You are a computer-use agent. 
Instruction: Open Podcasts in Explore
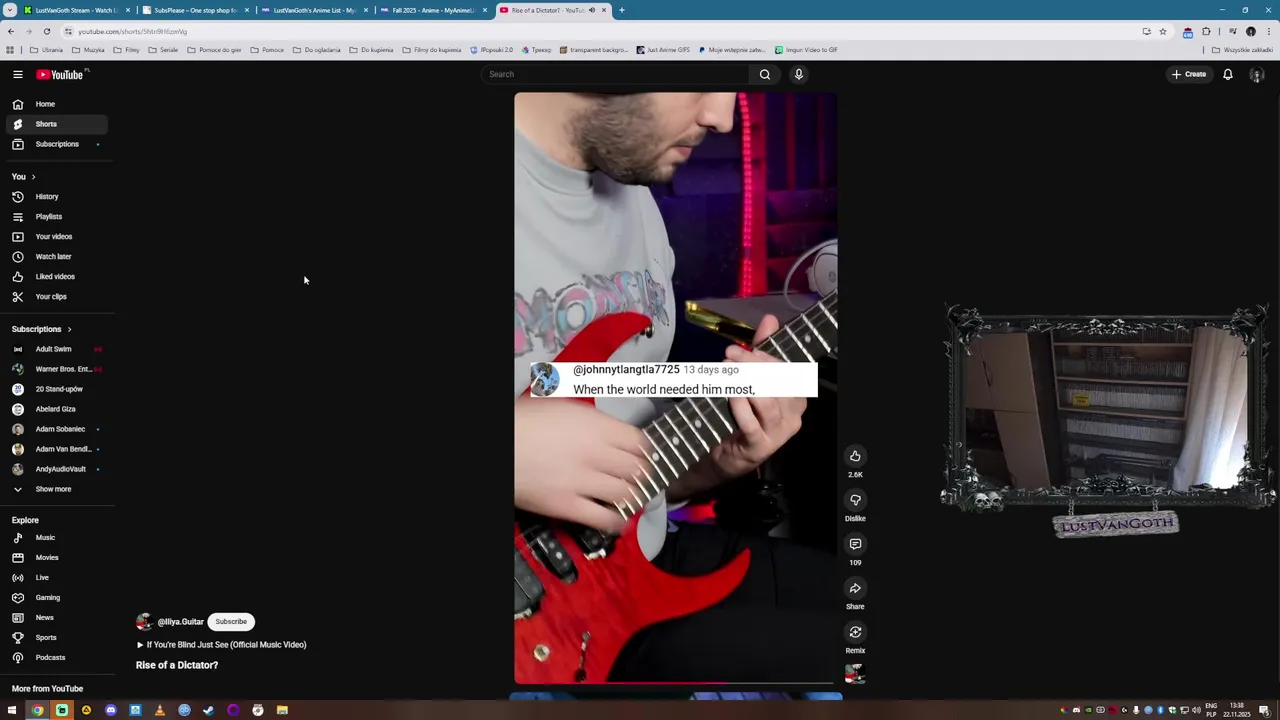pyautogui.click(x=56, y=658)
